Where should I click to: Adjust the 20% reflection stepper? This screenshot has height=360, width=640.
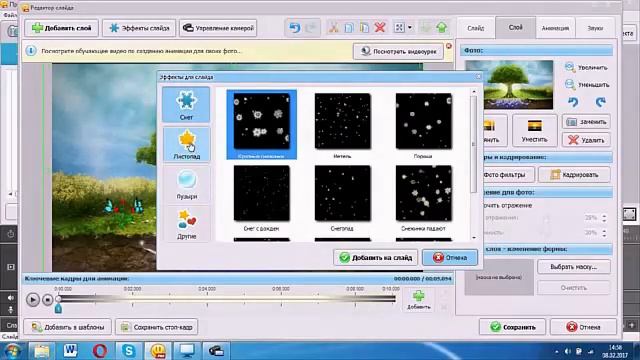[x=604, y=218]
